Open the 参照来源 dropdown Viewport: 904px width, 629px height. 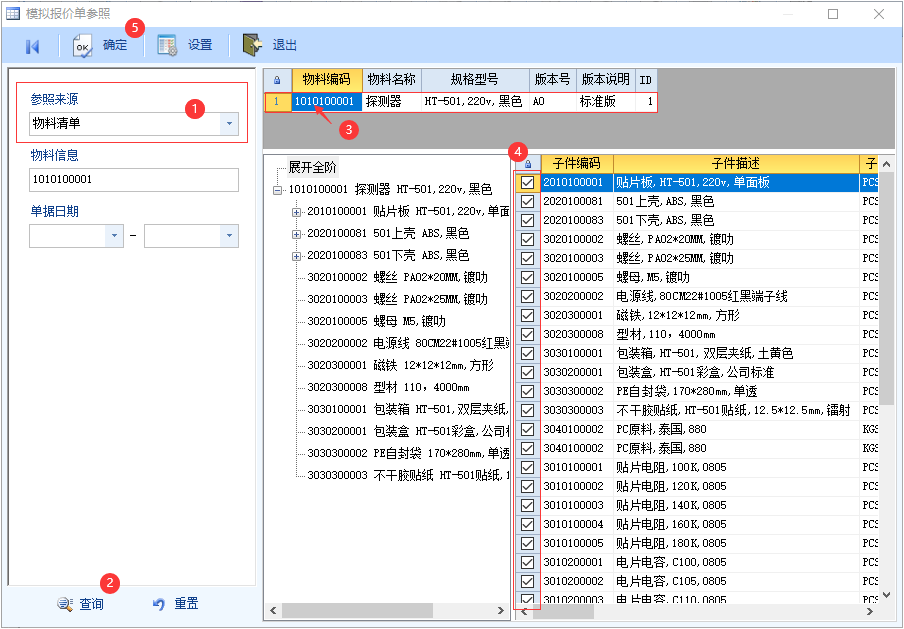click(x=229, y=123)
